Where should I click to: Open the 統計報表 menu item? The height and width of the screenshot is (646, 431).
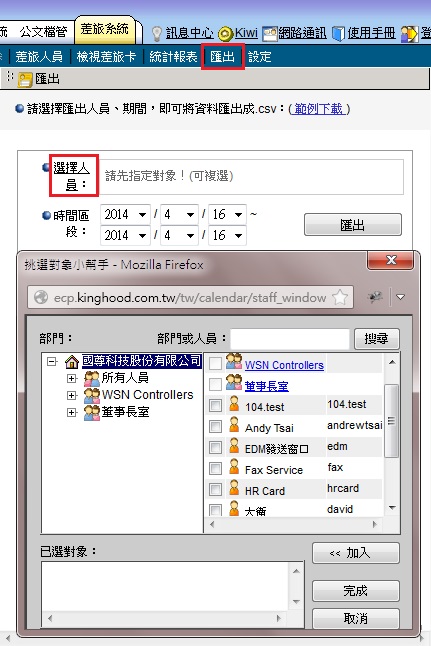click(173, 57)
